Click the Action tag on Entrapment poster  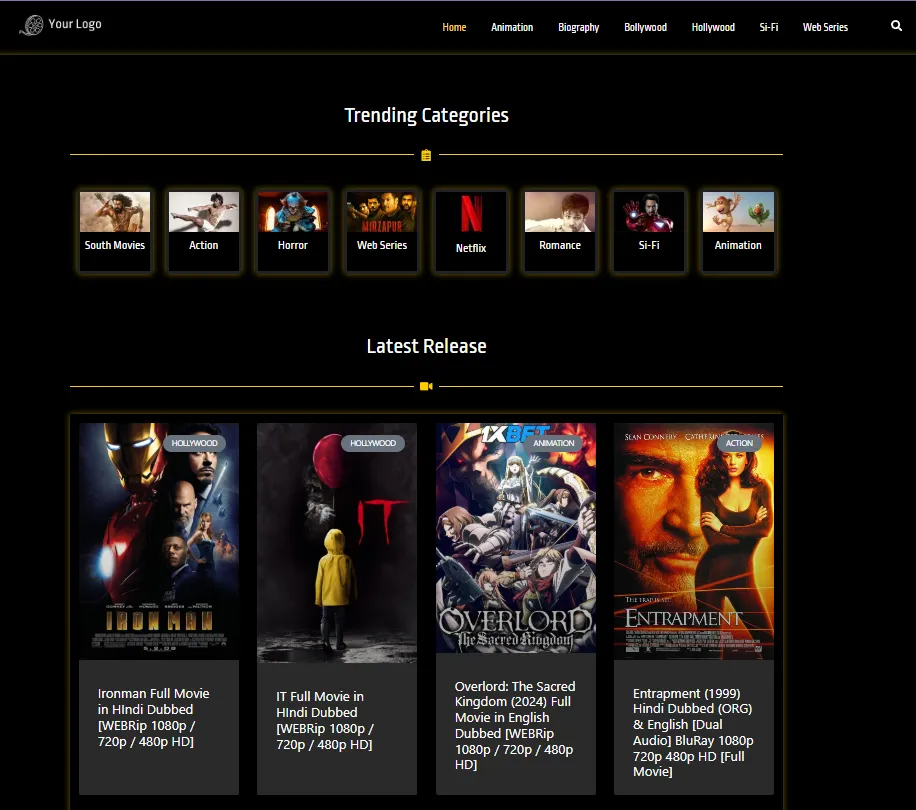(739, 443)
